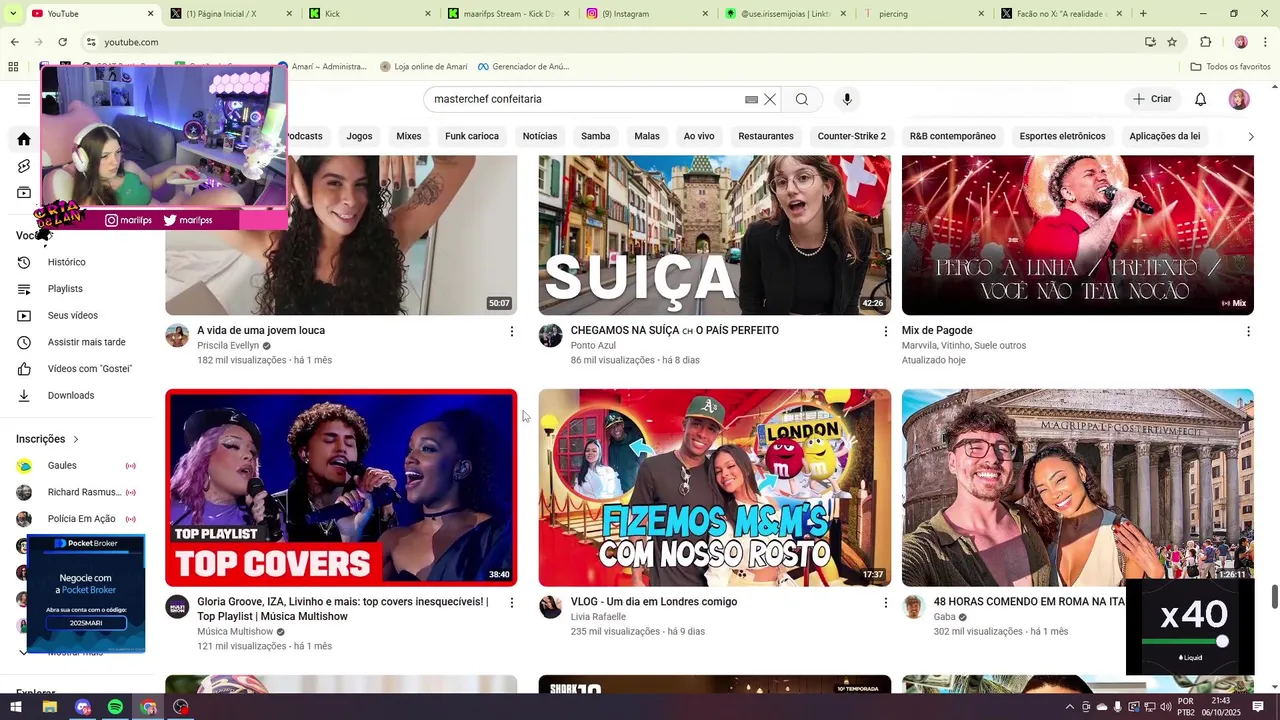Open browser extensions puzzle icon

pos(1205,42)
